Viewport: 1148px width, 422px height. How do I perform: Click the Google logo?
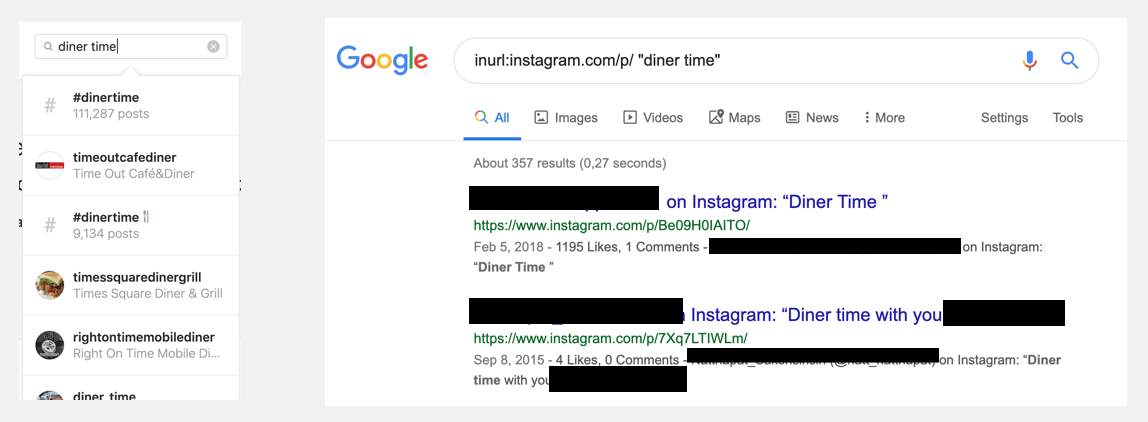[x=382, y=61]
